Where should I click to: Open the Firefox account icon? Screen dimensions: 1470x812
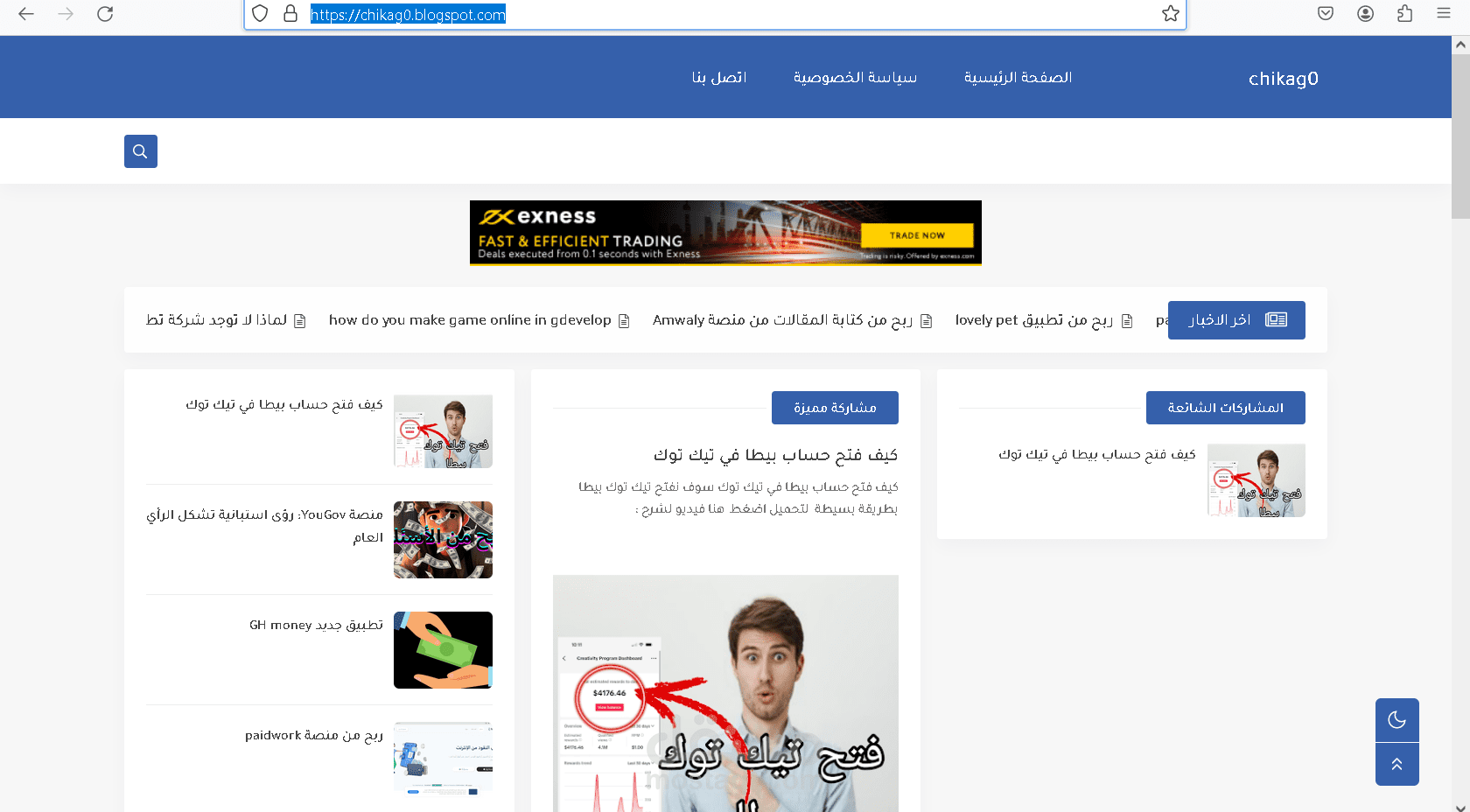pos(1365,14)
